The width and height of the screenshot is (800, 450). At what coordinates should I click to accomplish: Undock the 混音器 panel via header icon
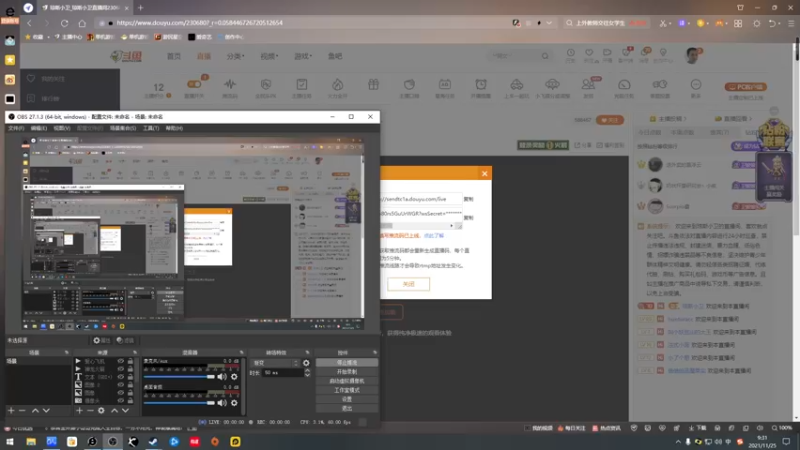241,353
